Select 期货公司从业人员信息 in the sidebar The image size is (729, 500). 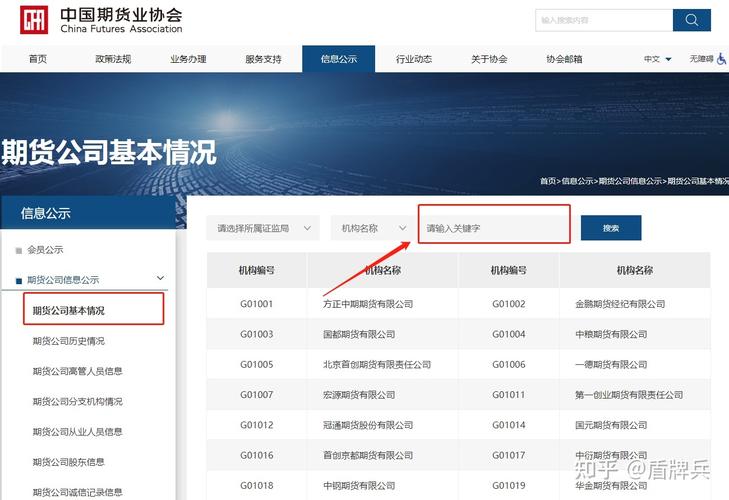click(77, 432)
